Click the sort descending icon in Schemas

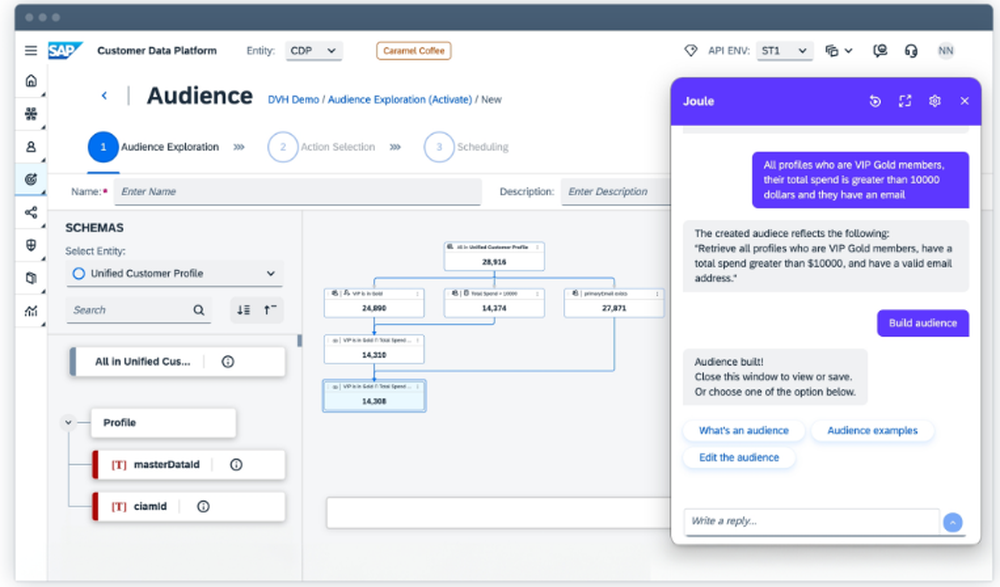point(244,310)
